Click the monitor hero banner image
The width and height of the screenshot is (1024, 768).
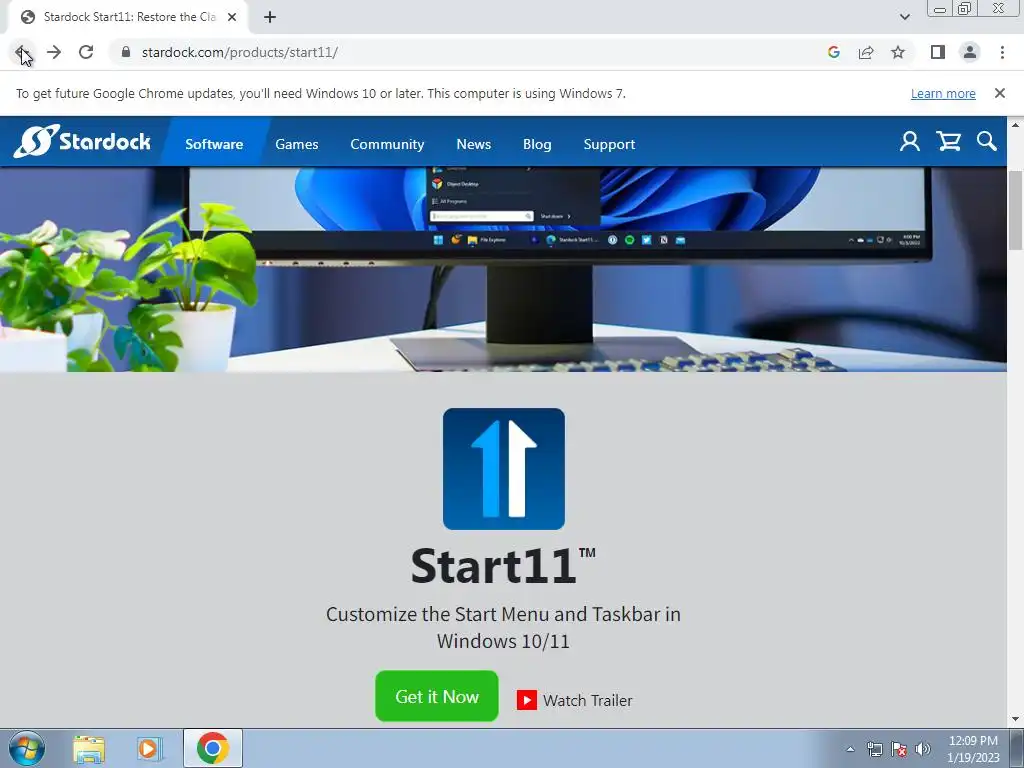click(x=503, y=269)
